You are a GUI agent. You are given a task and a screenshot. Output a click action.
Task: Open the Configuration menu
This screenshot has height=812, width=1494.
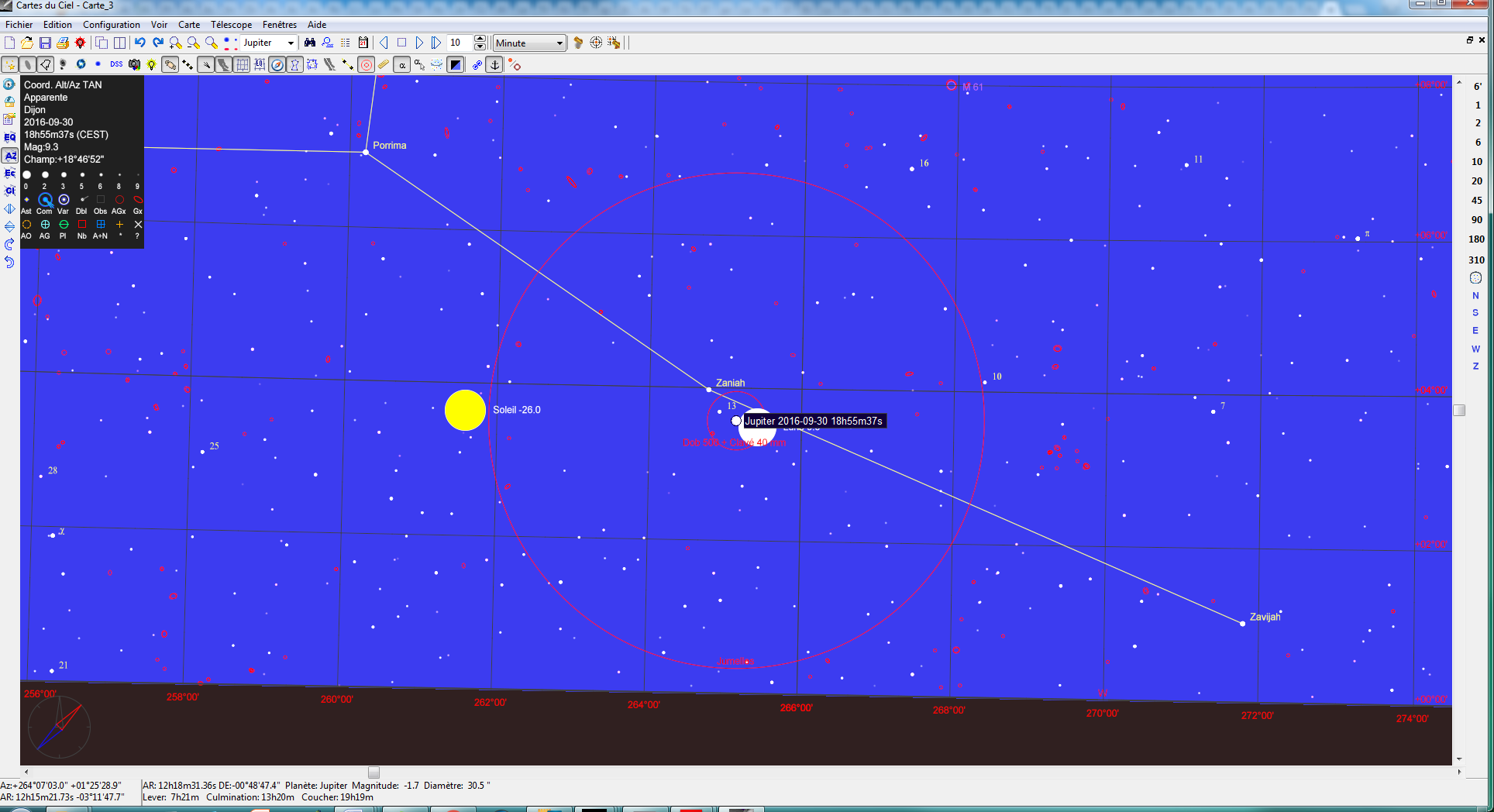(x=112, y=25)
